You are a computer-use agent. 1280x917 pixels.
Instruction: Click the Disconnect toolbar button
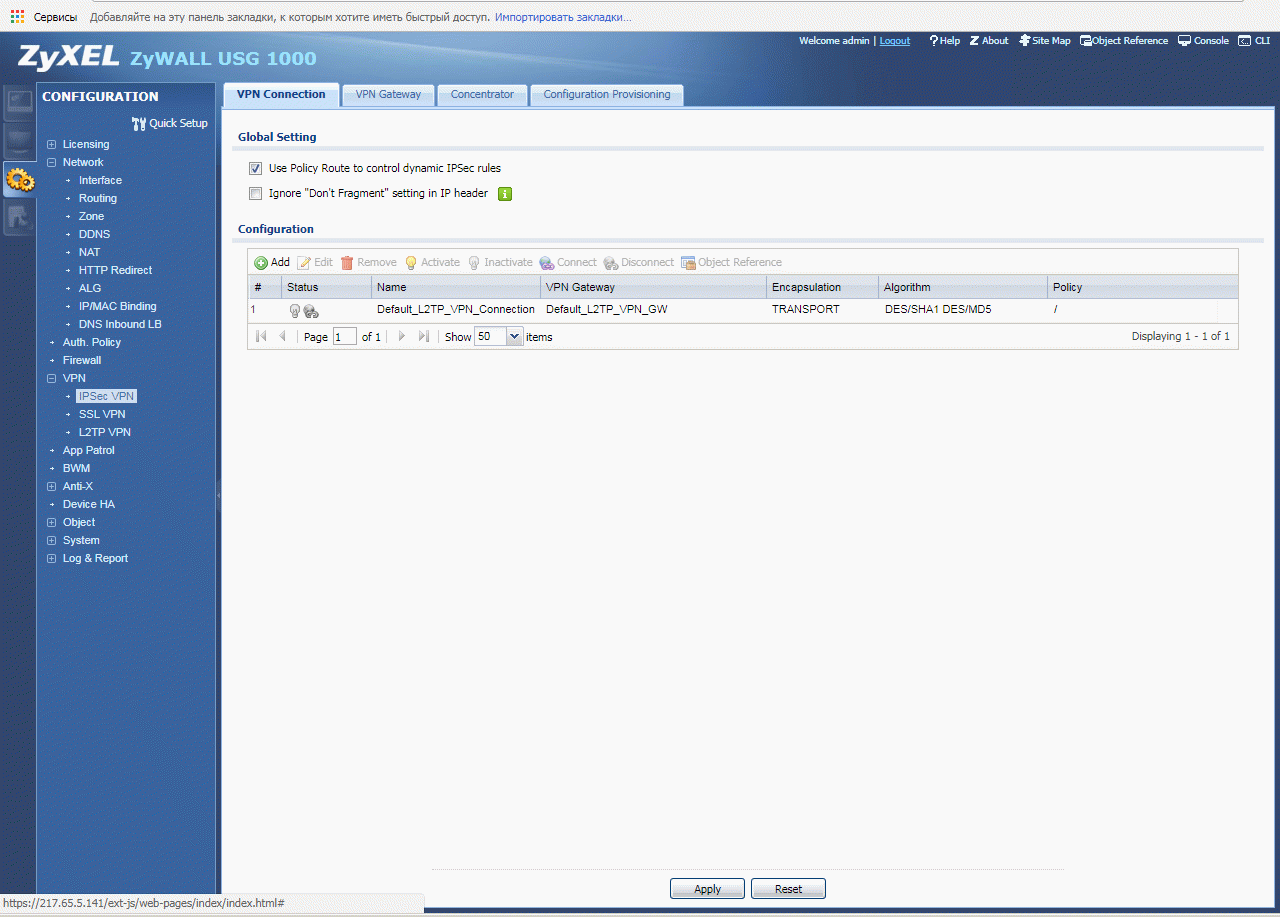click(639, 262)
